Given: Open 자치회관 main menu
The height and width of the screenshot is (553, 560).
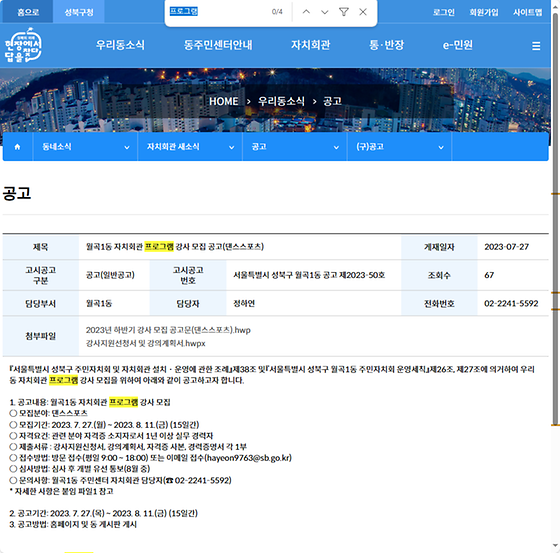Looking at the screenshot, I should (x=310, y=45).
